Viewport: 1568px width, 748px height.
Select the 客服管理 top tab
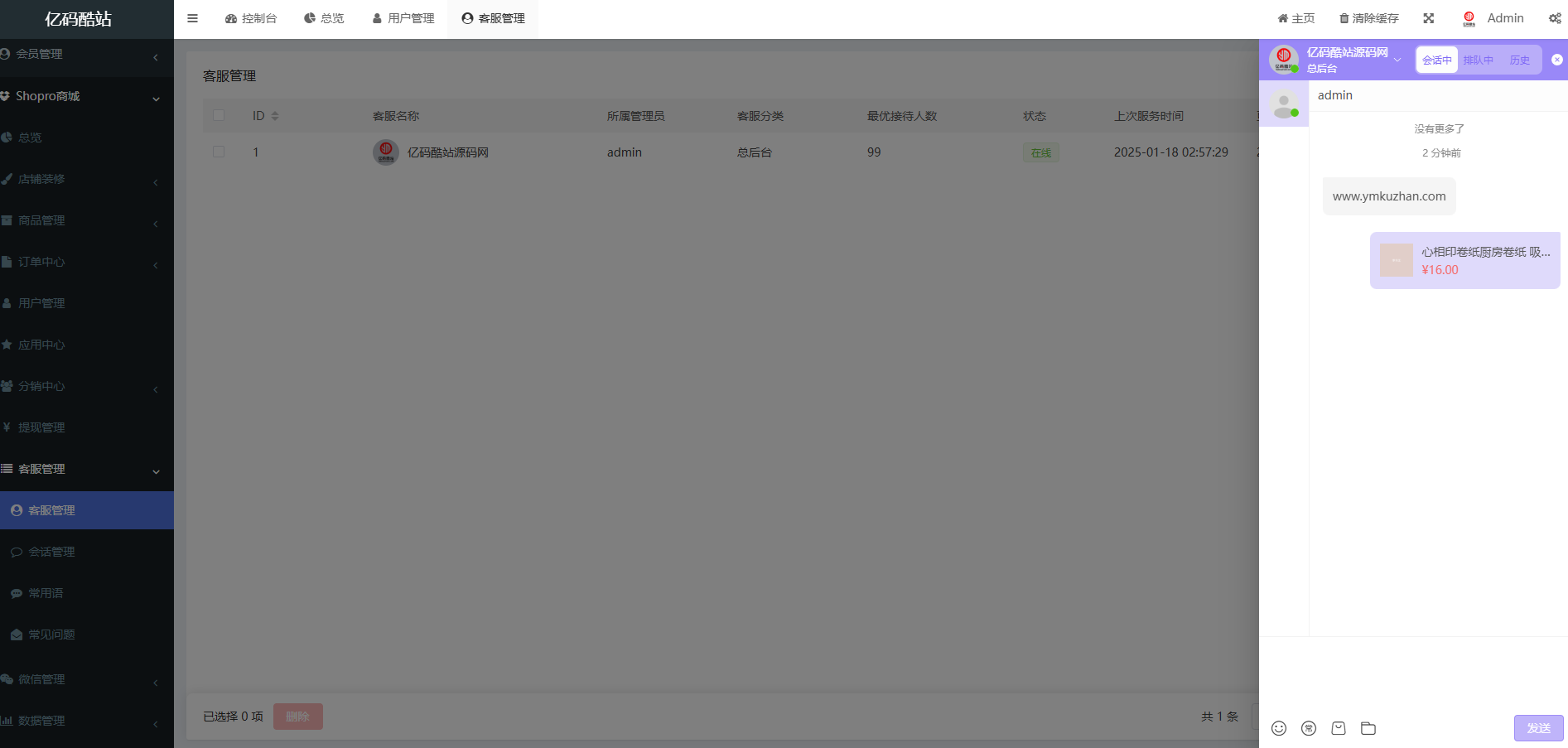[493, 18]
